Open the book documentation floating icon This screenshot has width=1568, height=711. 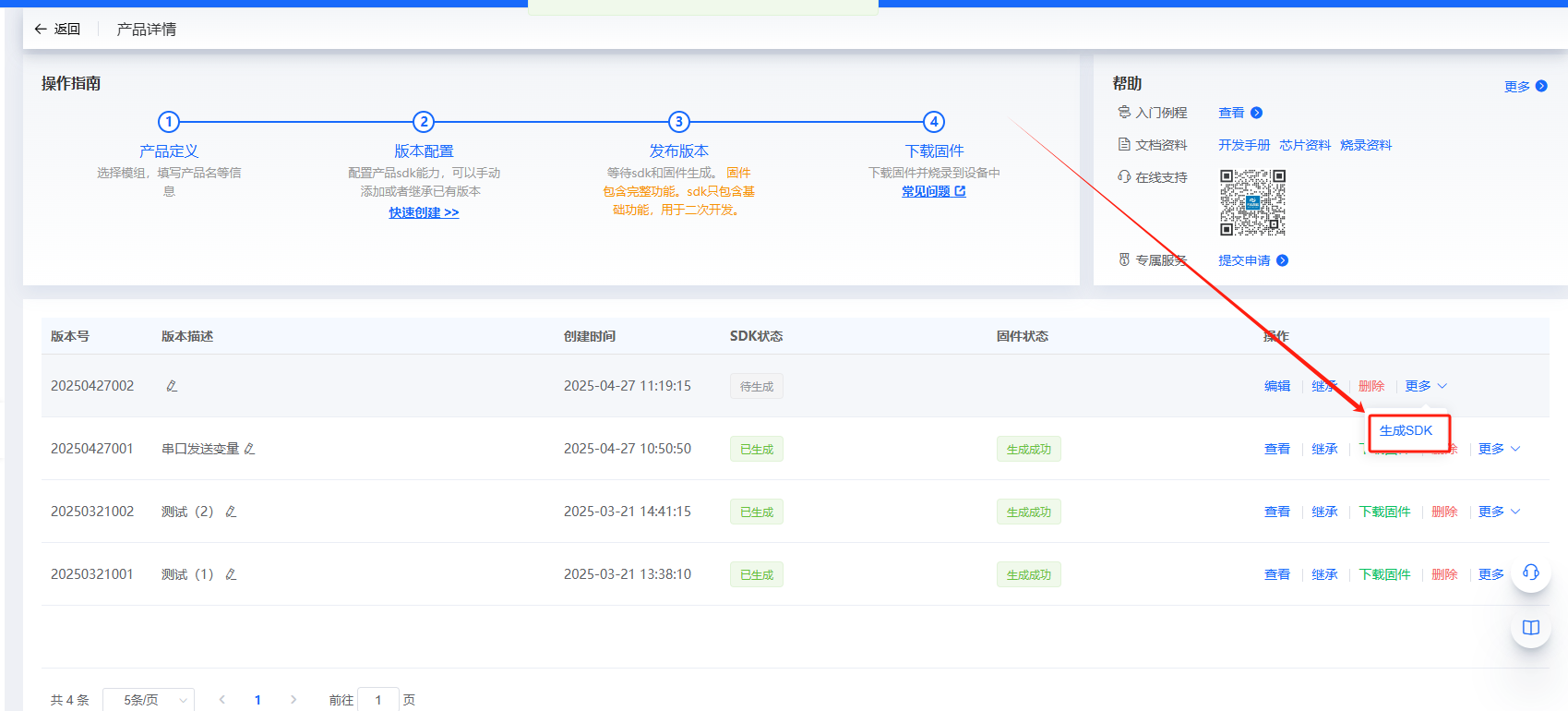[x=1530, y=628]
